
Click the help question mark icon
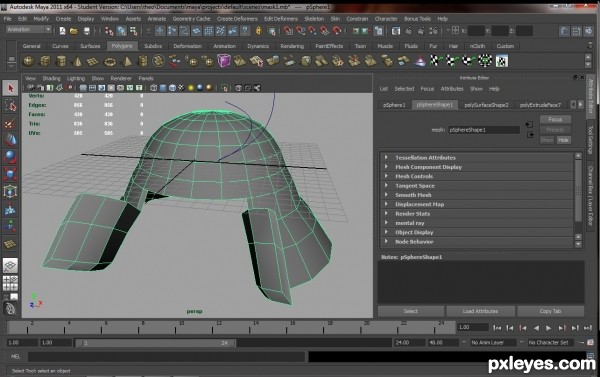click(245, 31)
